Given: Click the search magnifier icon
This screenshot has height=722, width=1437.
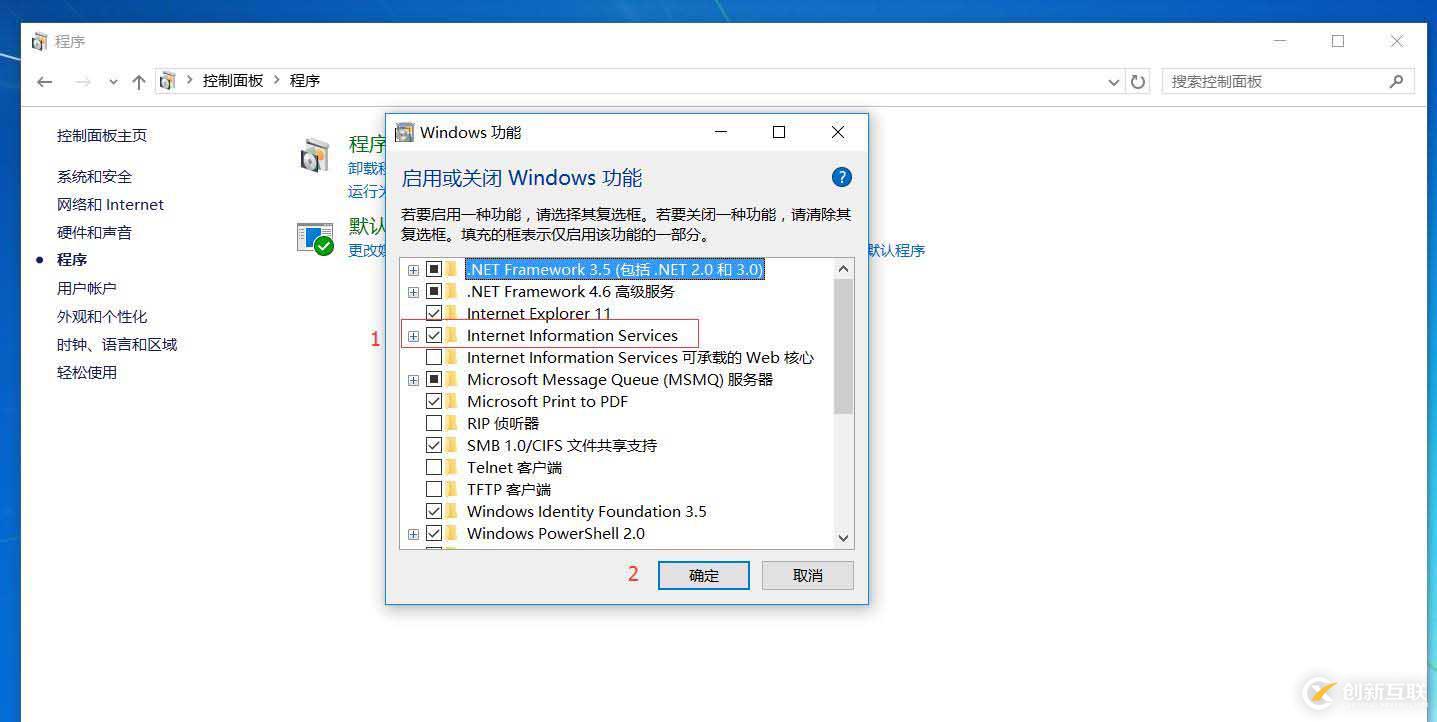Looking at the screenshot, I should click(1397, 81).
